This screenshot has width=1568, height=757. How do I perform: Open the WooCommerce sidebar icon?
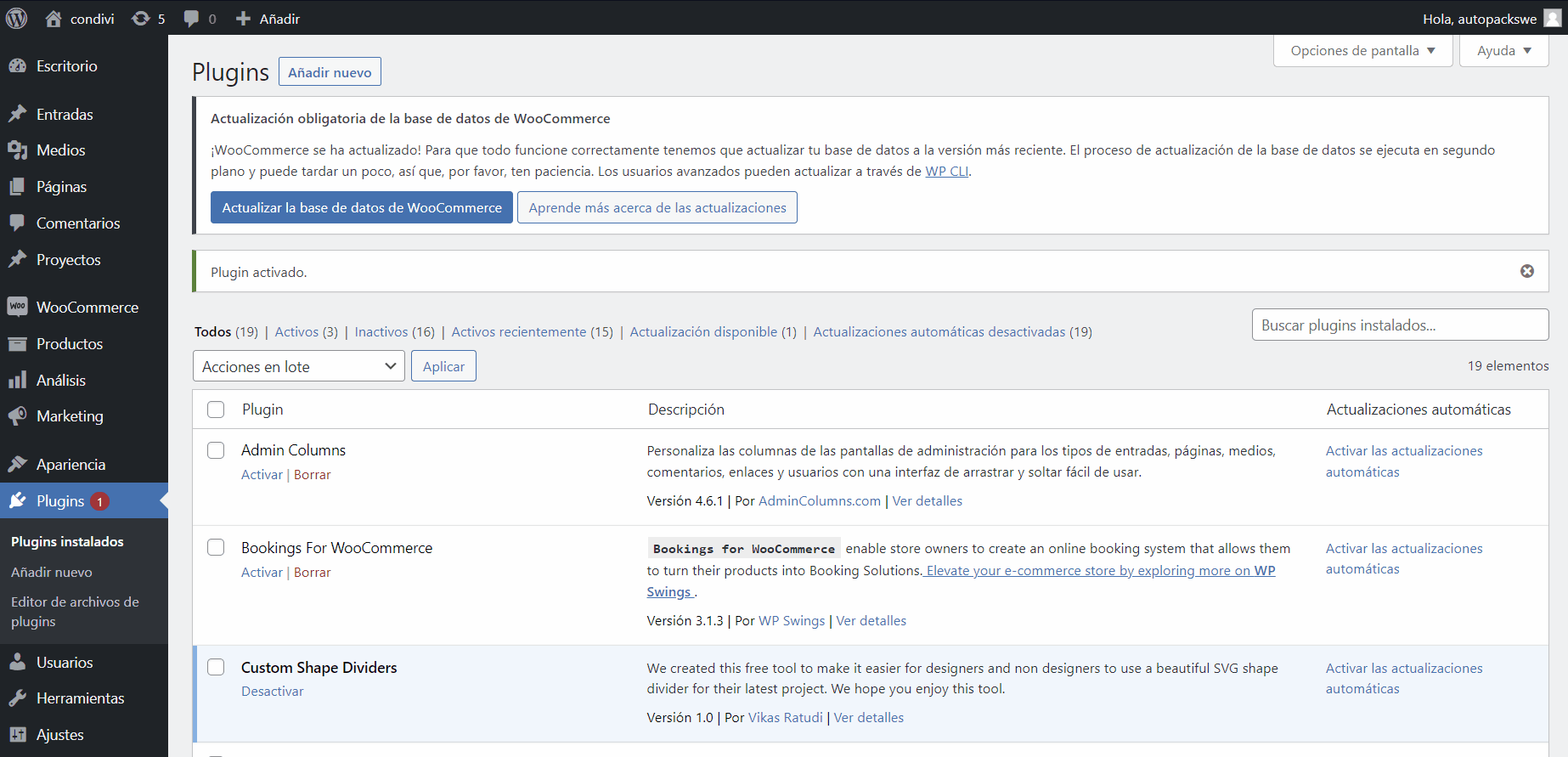[18, 307]
